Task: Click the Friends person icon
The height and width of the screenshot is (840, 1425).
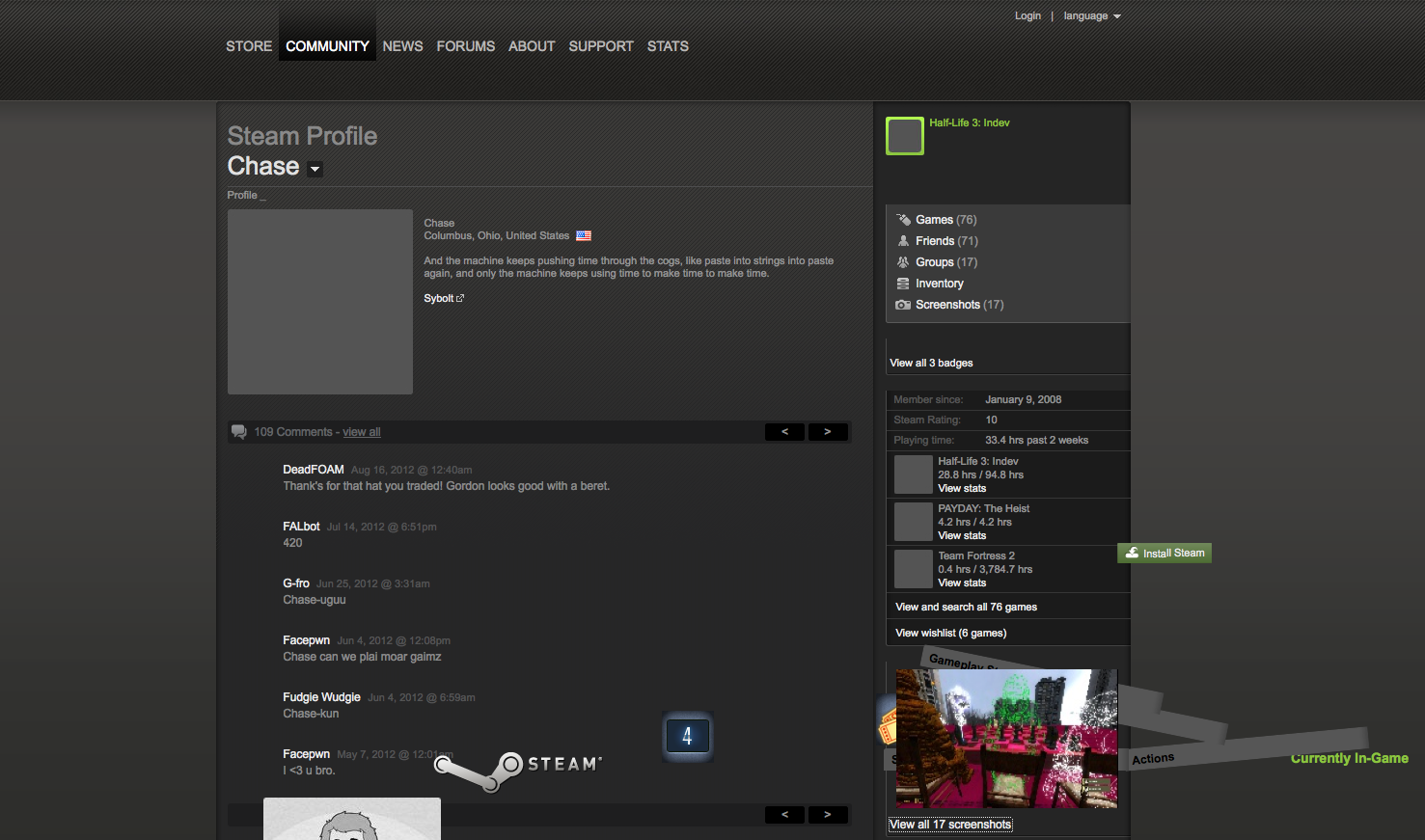Action: click(903, 241)
